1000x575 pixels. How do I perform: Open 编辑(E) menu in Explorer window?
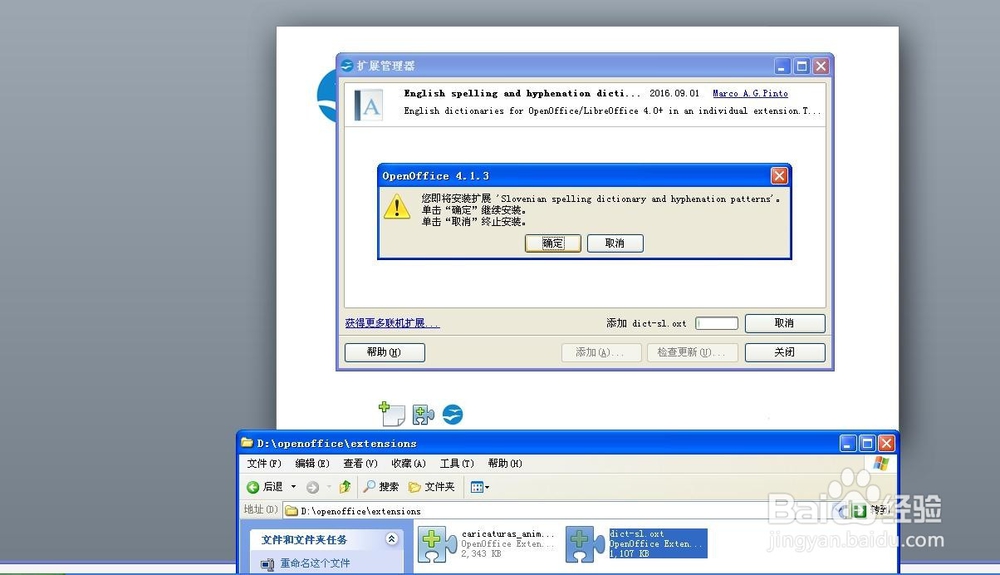tap(312, 463)
